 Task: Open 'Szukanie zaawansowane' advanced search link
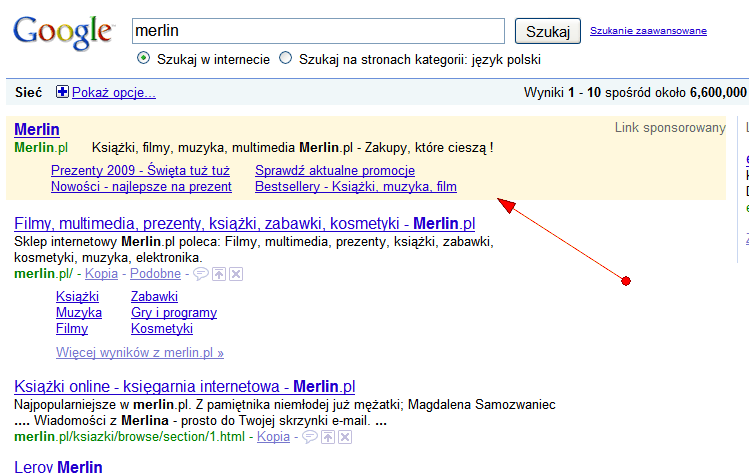[x=648, y=31]
